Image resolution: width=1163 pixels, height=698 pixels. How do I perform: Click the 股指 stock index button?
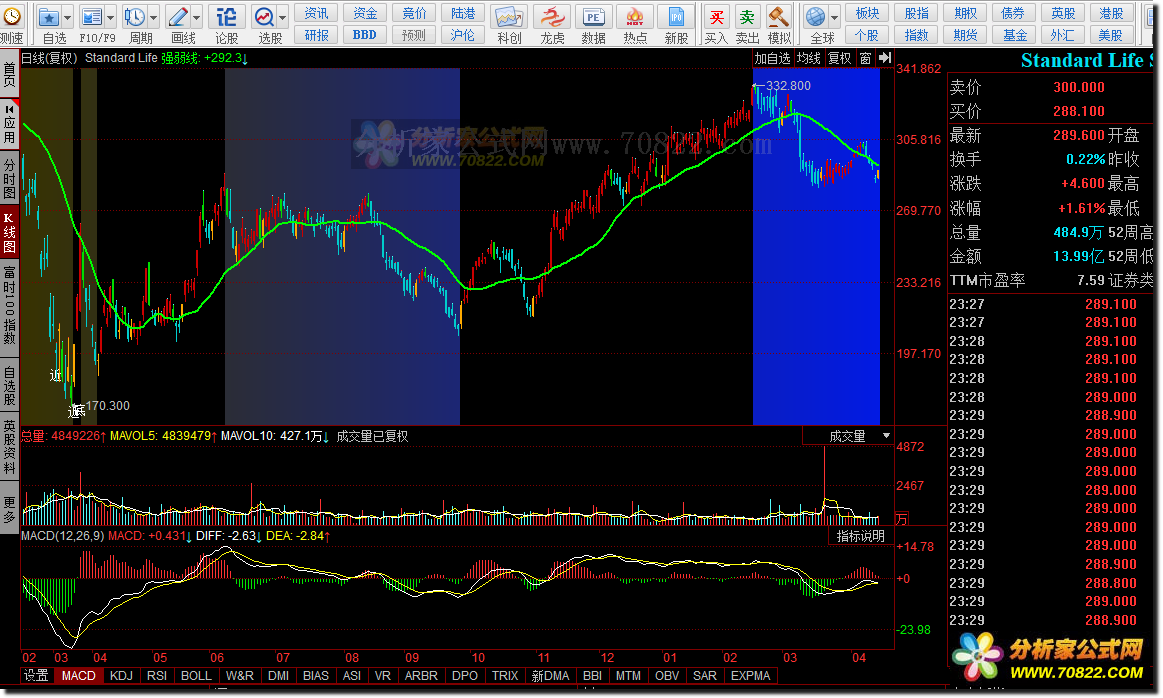coord(917,13)
